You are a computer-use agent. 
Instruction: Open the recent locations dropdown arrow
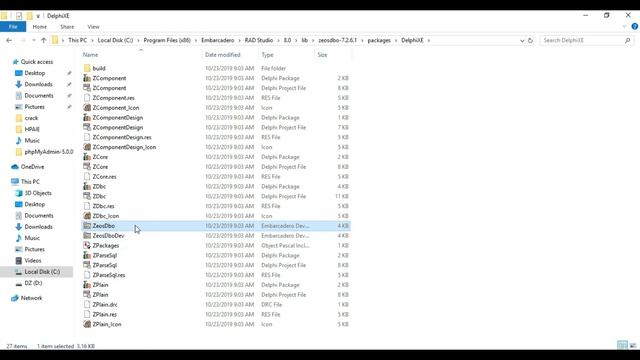tap(33, 40)
